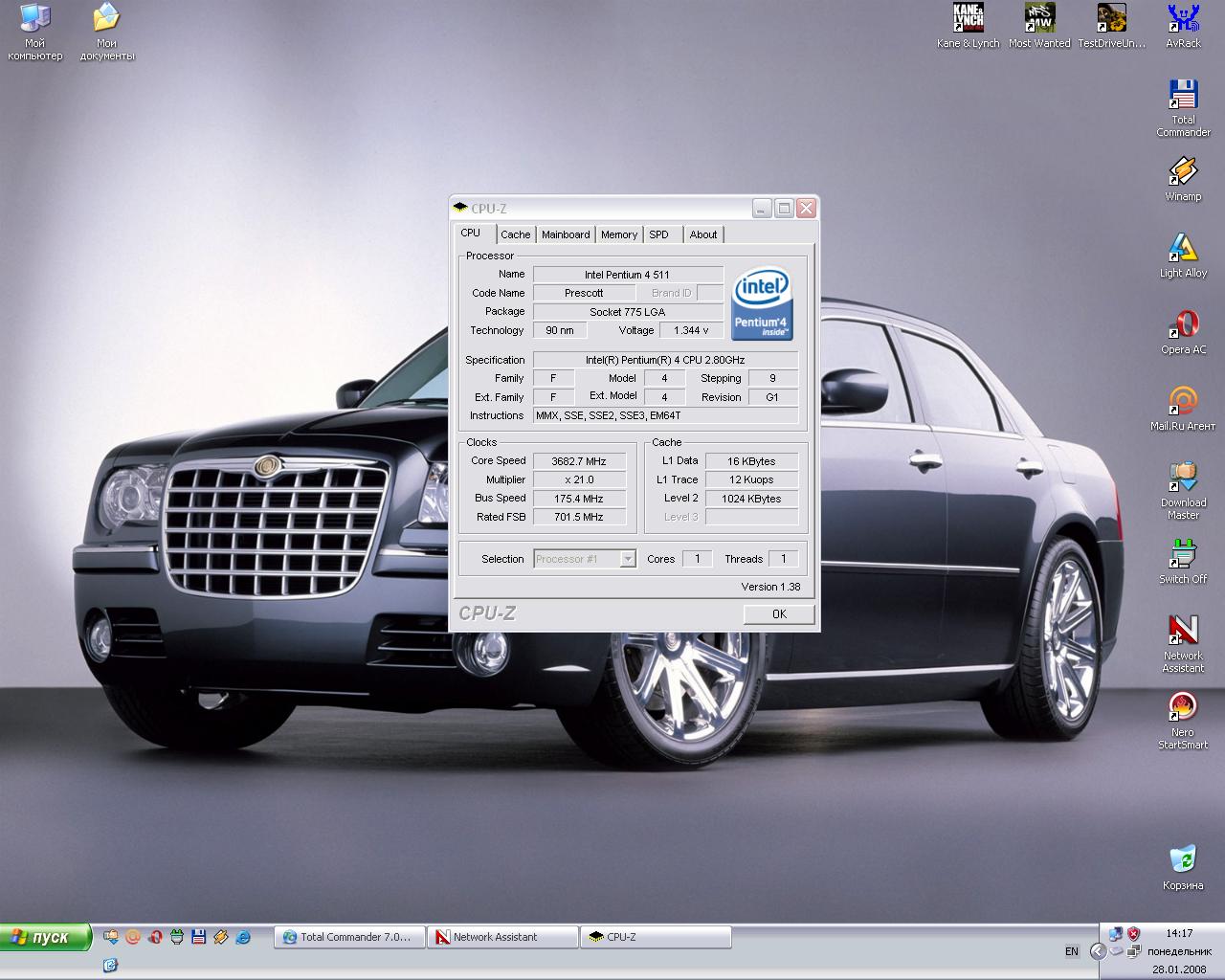Open the Мой компьютер desktop icon

click(x=35, y=33)
